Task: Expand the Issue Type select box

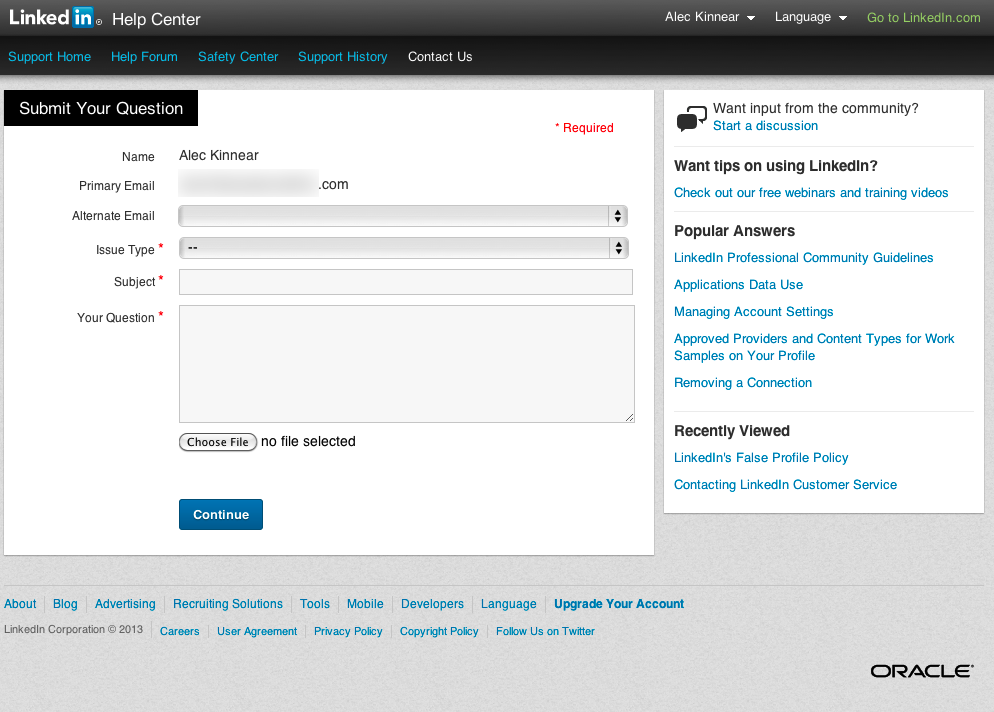Action: point(403,248)
